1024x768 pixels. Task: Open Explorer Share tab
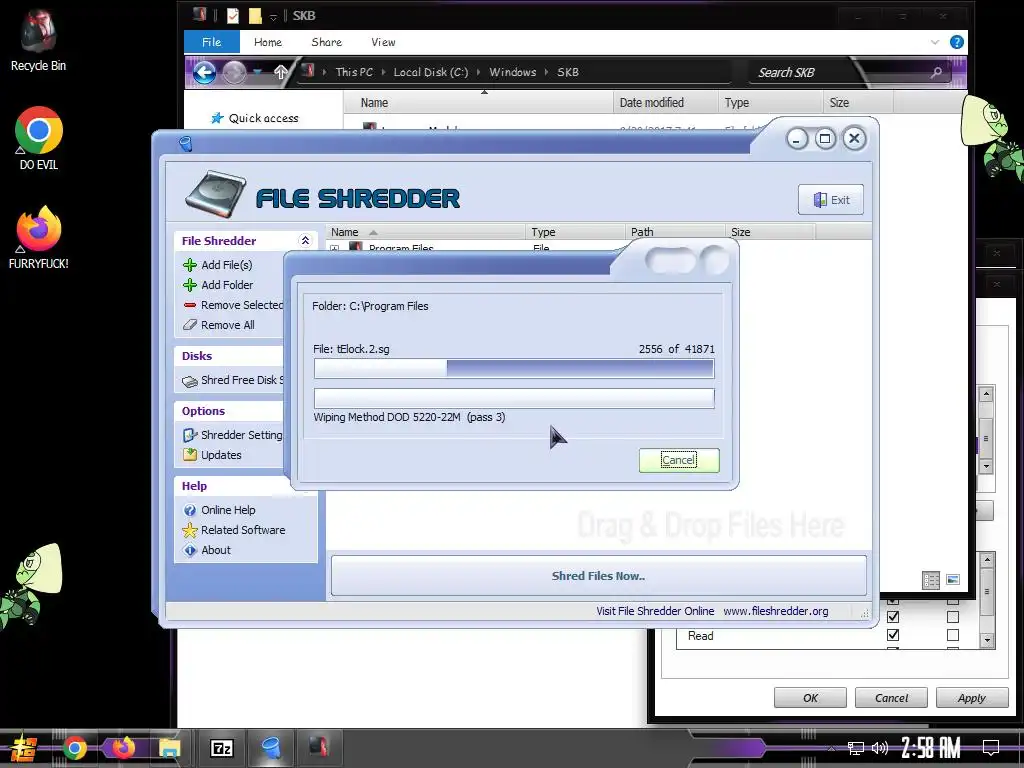[x=327, y=42]
